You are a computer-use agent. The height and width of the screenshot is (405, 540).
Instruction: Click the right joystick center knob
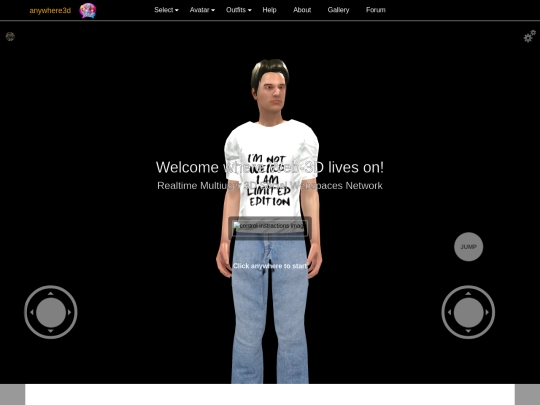(468, 312)
